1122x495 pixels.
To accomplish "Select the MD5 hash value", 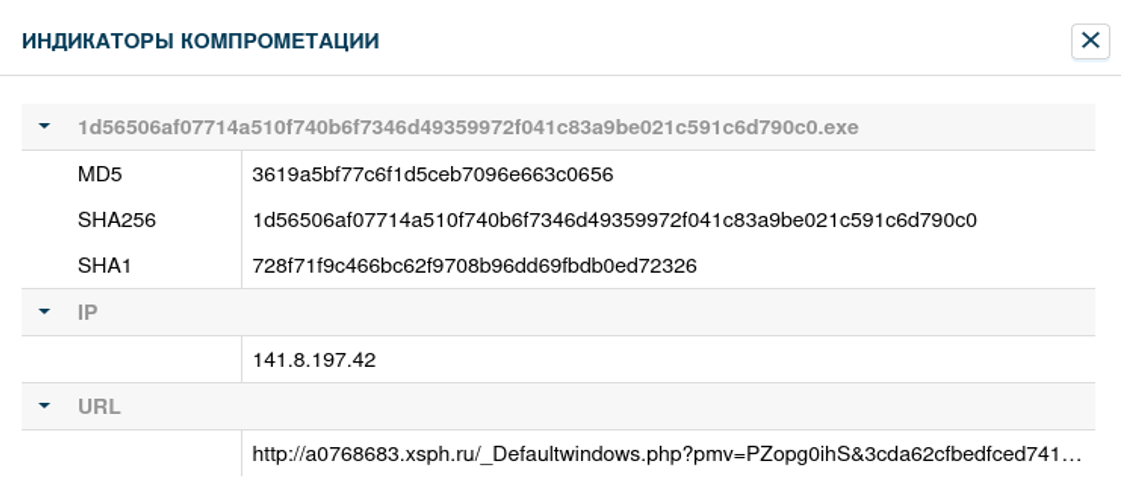I will [432, 175].
